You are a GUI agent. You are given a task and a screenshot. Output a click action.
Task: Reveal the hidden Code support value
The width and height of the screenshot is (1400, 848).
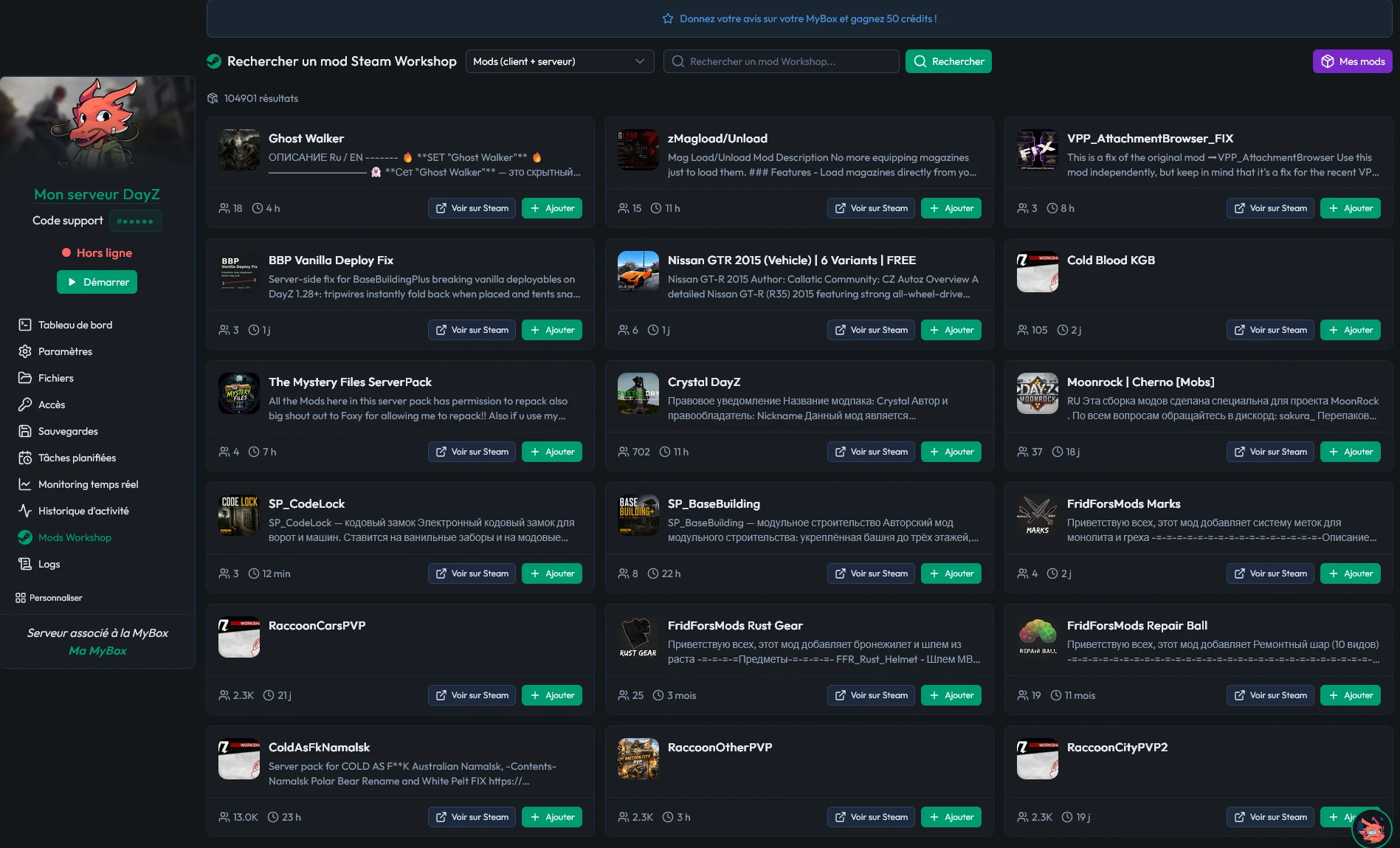coord(135,221)
